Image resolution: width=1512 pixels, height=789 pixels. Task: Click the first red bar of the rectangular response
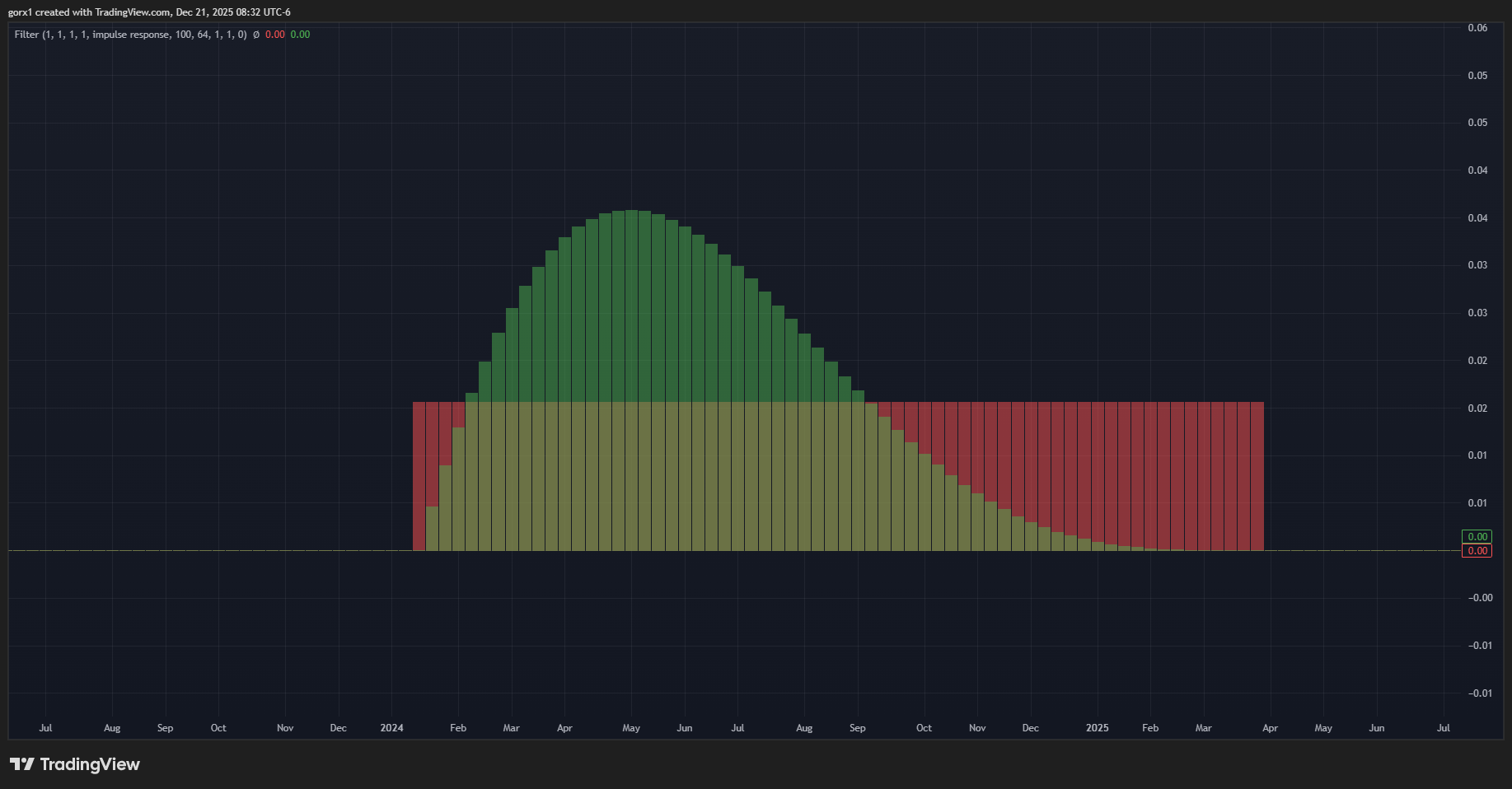pyautogui.click(x=419, y=476)
